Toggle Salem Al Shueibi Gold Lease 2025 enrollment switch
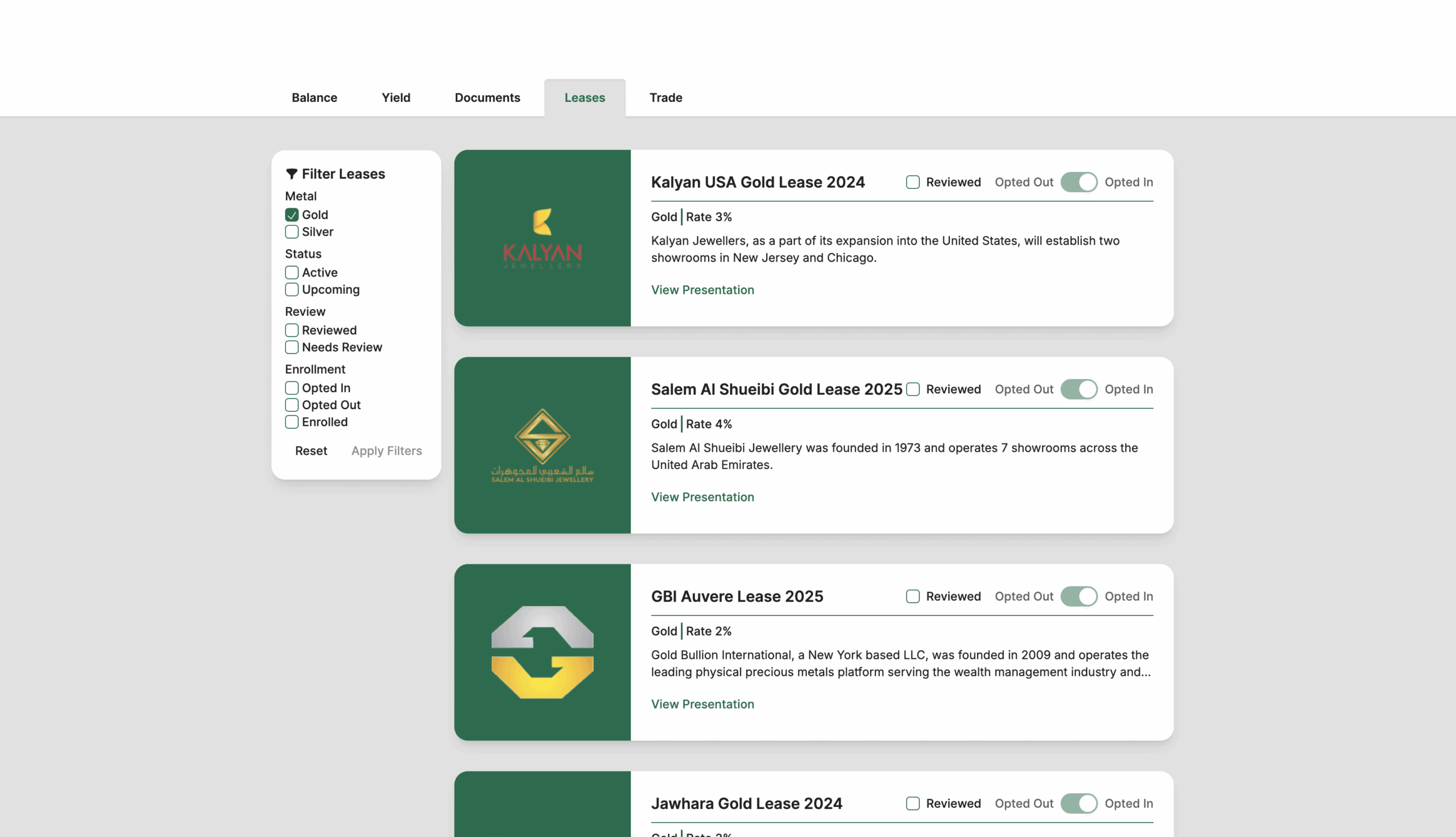Screen dimensions: 1456x837 pos(1079,389)
